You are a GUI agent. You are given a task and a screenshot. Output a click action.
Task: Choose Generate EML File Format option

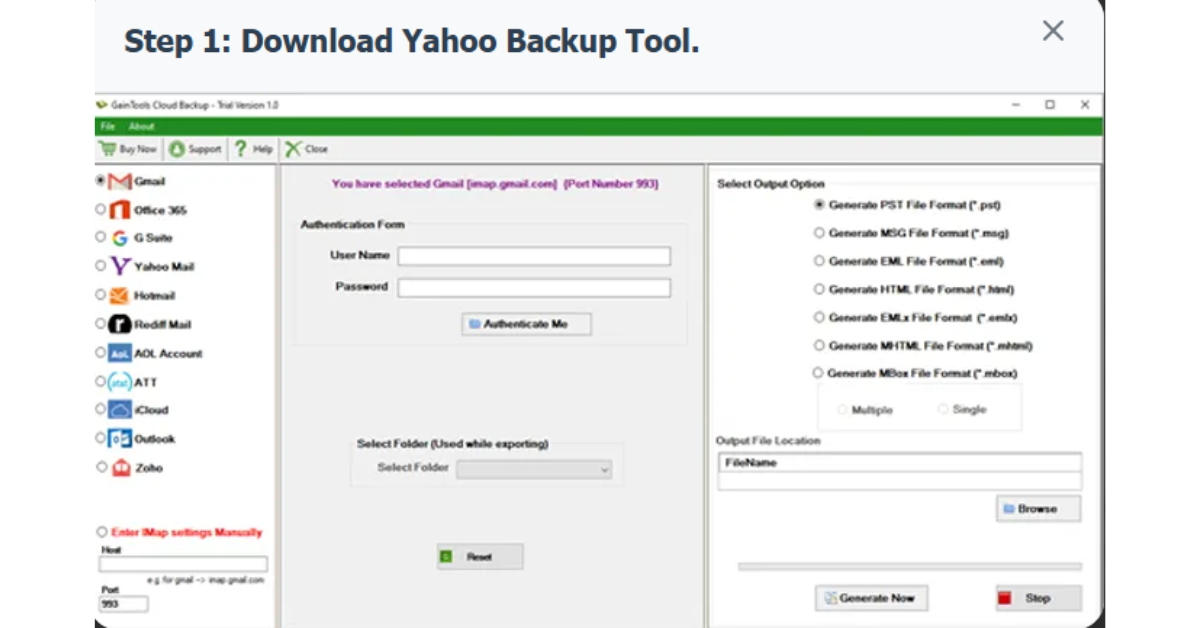819,261
